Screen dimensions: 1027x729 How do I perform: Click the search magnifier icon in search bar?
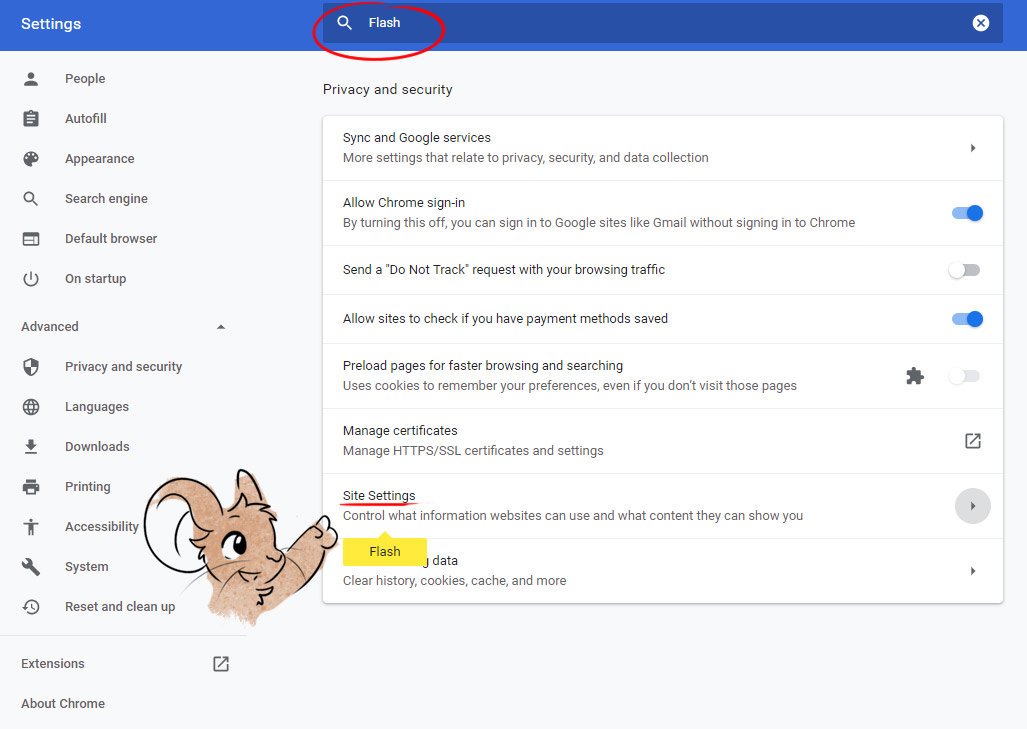coord(345,23)
